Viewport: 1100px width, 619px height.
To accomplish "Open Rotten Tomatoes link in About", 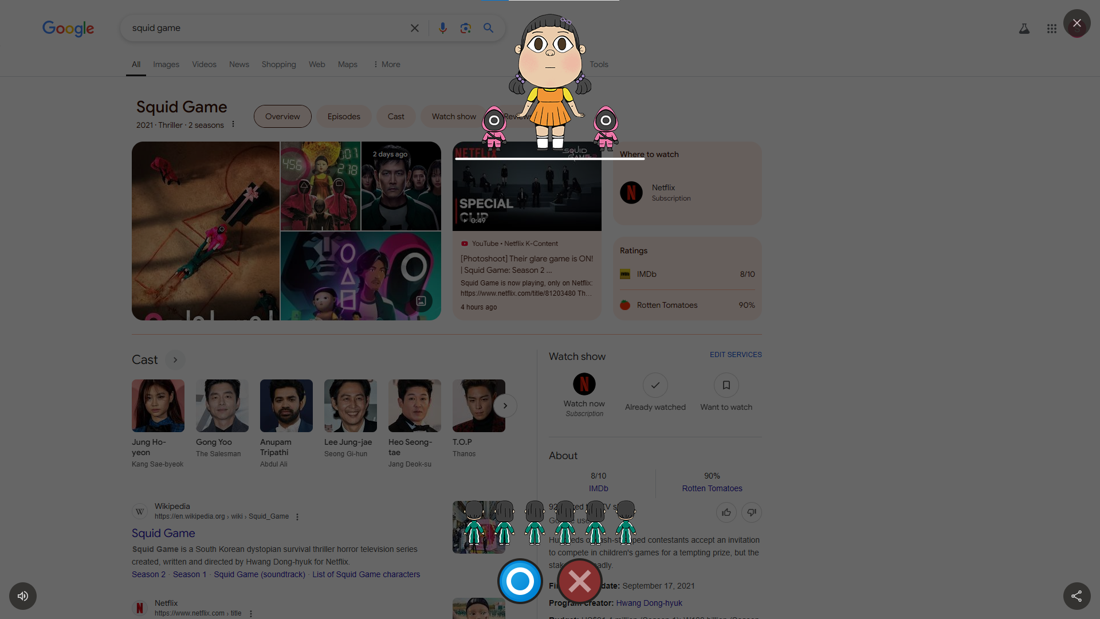I will [711, 488].
